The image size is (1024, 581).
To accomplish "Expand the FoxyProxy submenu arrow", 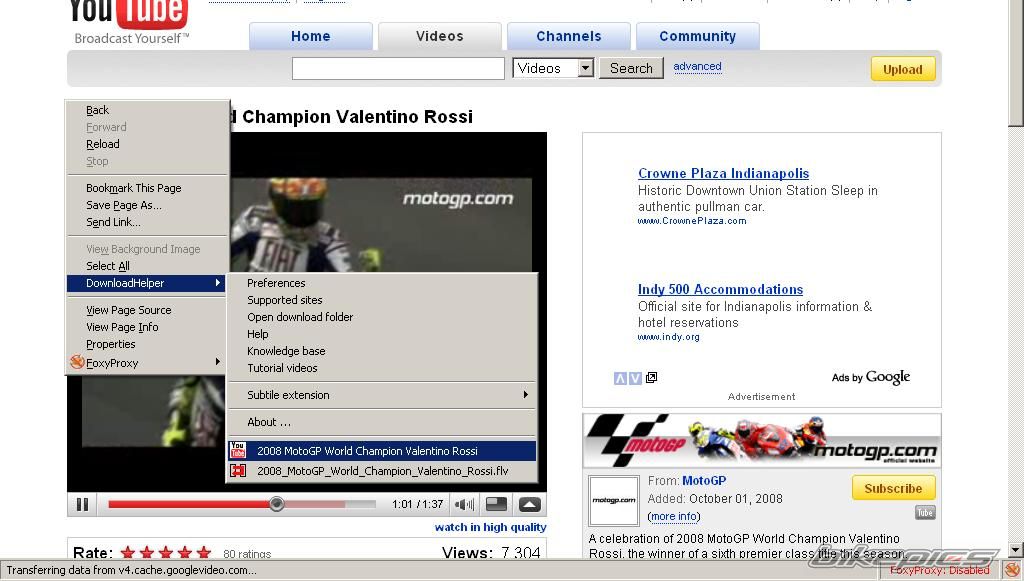I will pyautogui.click(x=217, y=362).
